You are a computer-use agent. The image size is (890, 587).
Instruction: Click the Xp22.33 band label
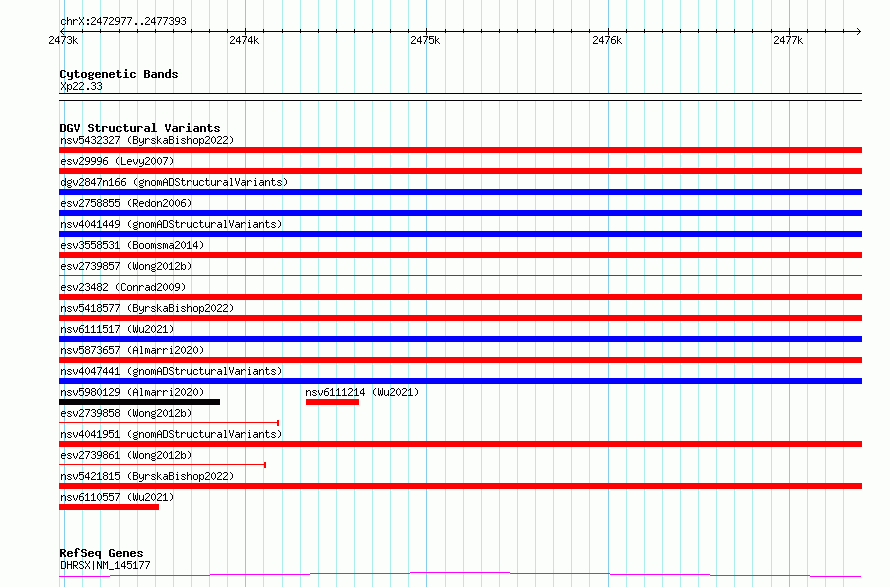coord(81,86)
